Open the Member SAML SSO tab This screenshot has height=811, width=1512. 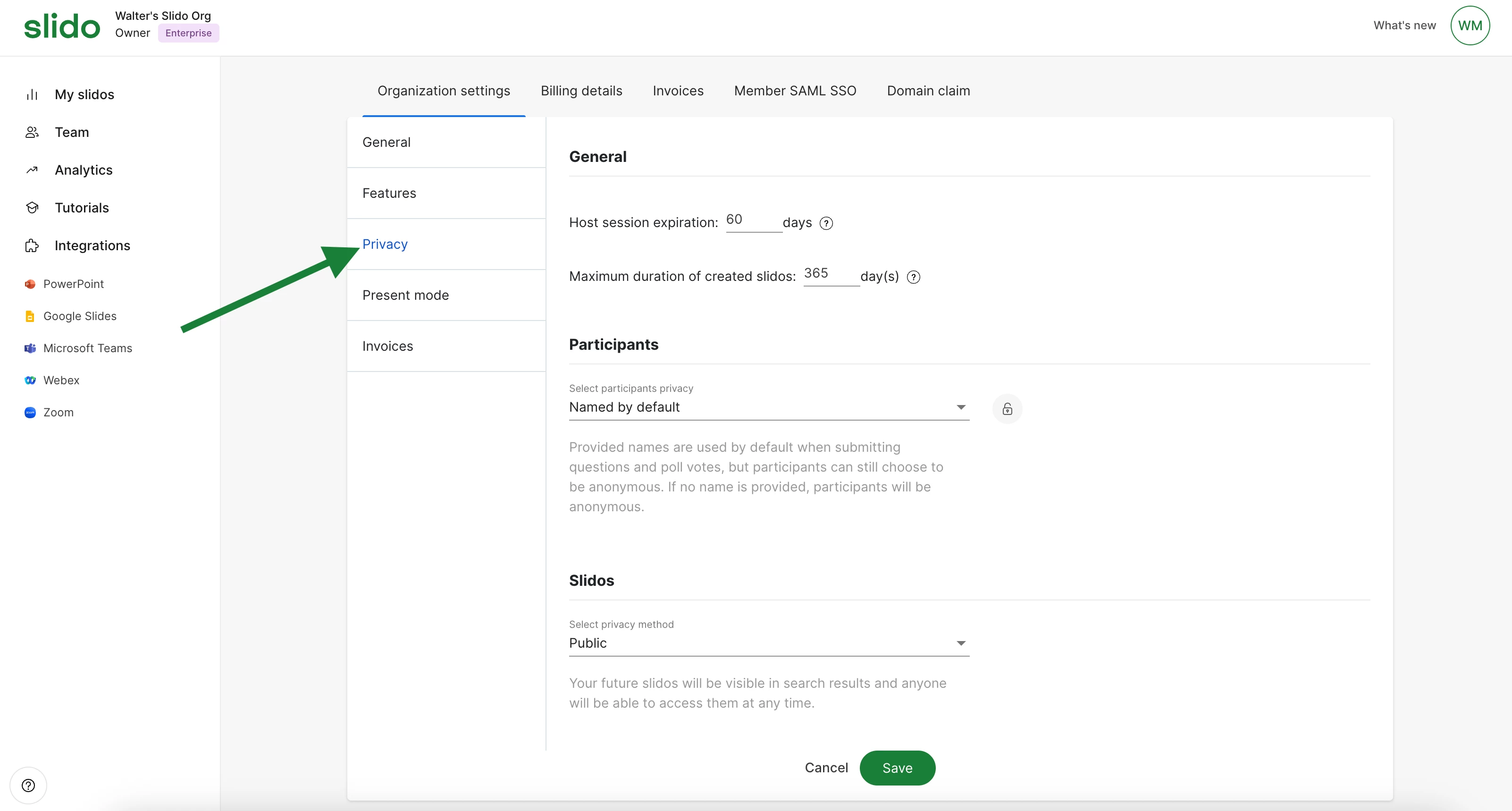pyautogui.click(x=795, y=91)
